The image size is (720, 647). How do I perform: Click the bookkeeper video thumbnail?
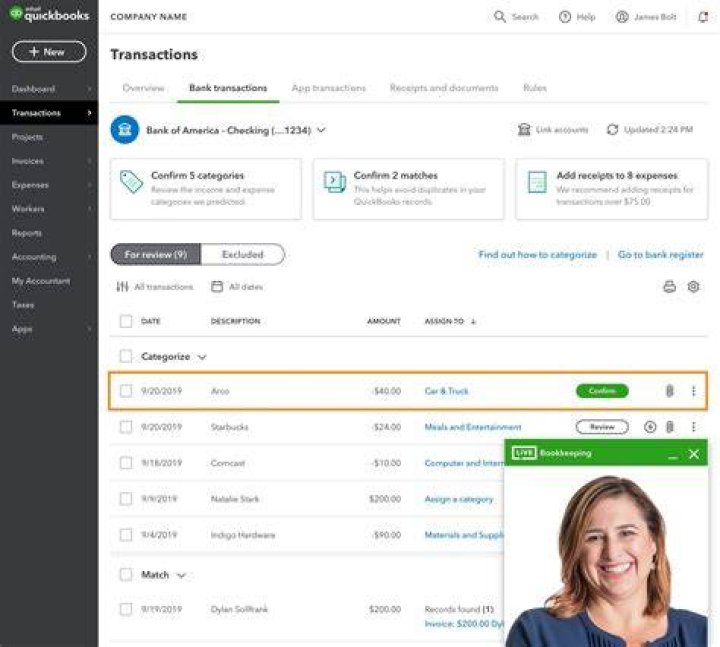click(606, 558)
